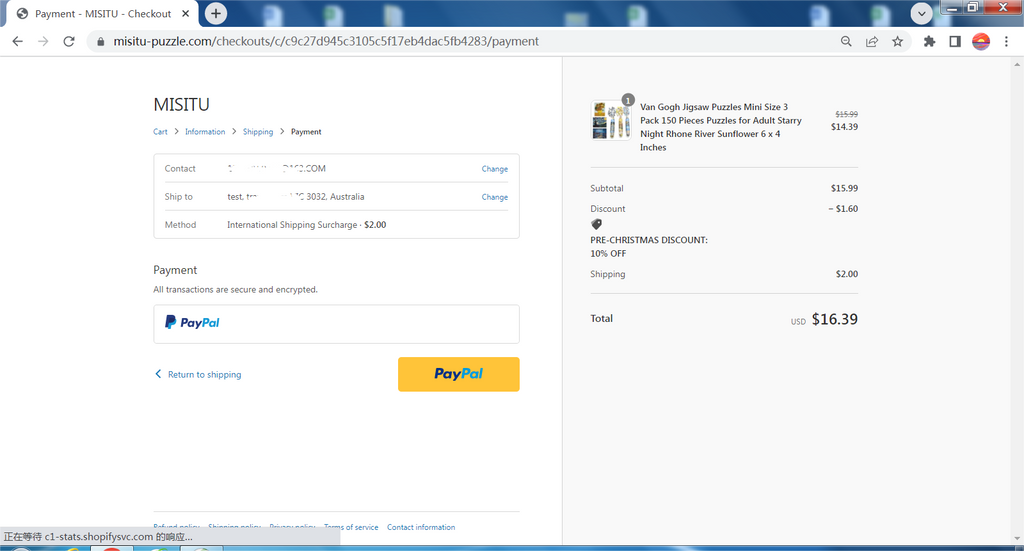1024x551 pixels.
Task: Reload the checkout page
Action: pos(69,41)
